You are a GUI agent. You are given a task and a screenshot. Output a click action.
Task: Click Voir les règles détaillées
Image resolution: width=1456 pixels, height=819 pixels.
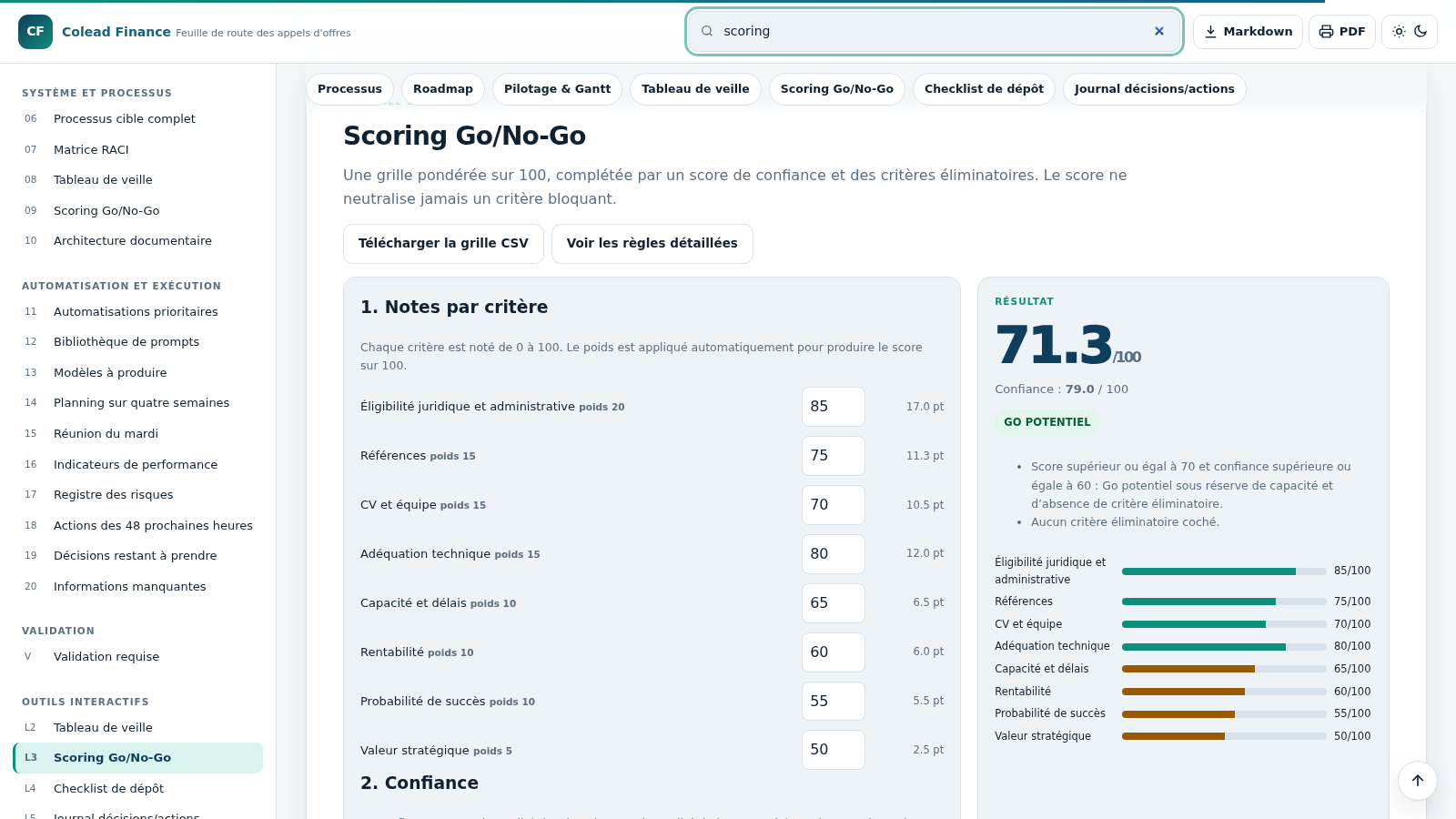click(652, 244)
